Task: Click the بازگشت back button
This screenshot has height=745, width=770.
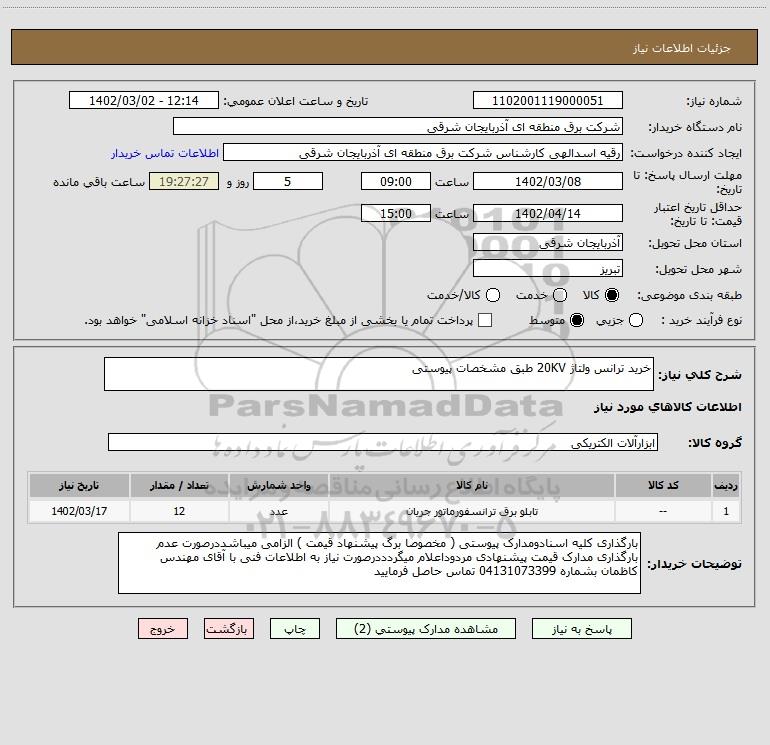Action: [x=229, y=629]
